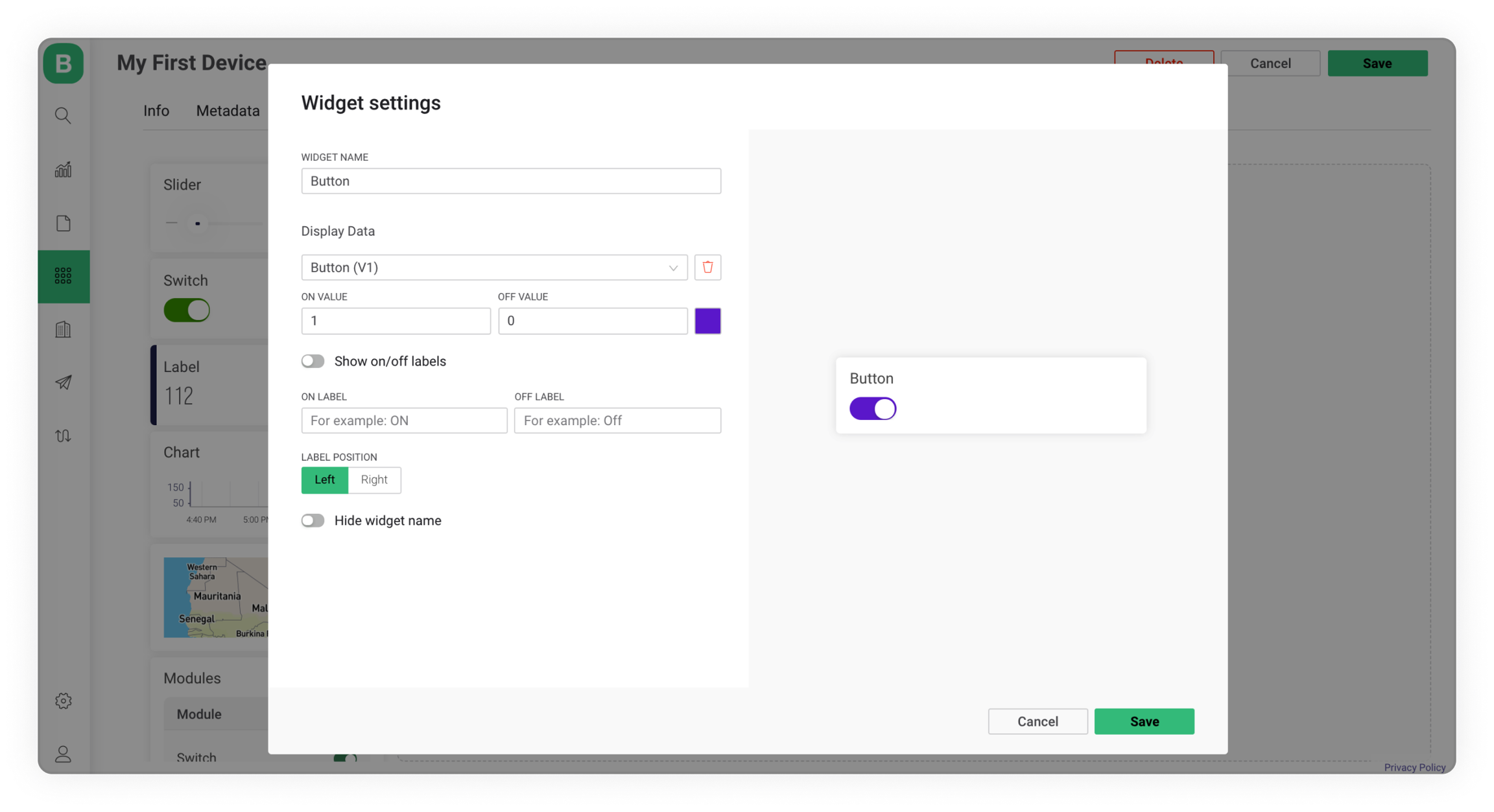Open the search icon in sidebar
This screenshot has height=812, width=1494.
[63, 115]
